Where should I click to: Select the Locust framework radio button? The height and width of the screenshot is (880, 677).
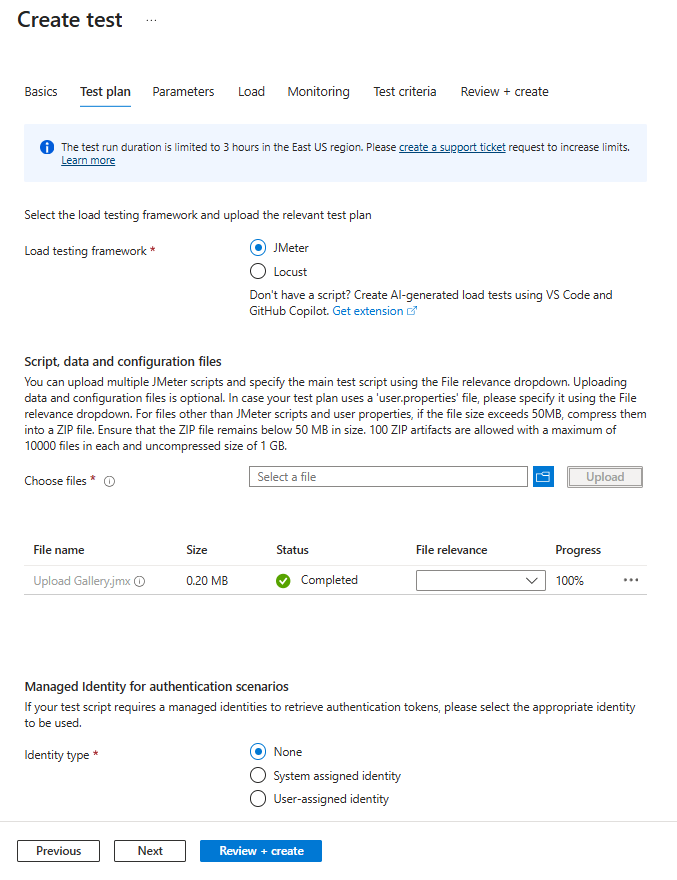pos(258,271)
